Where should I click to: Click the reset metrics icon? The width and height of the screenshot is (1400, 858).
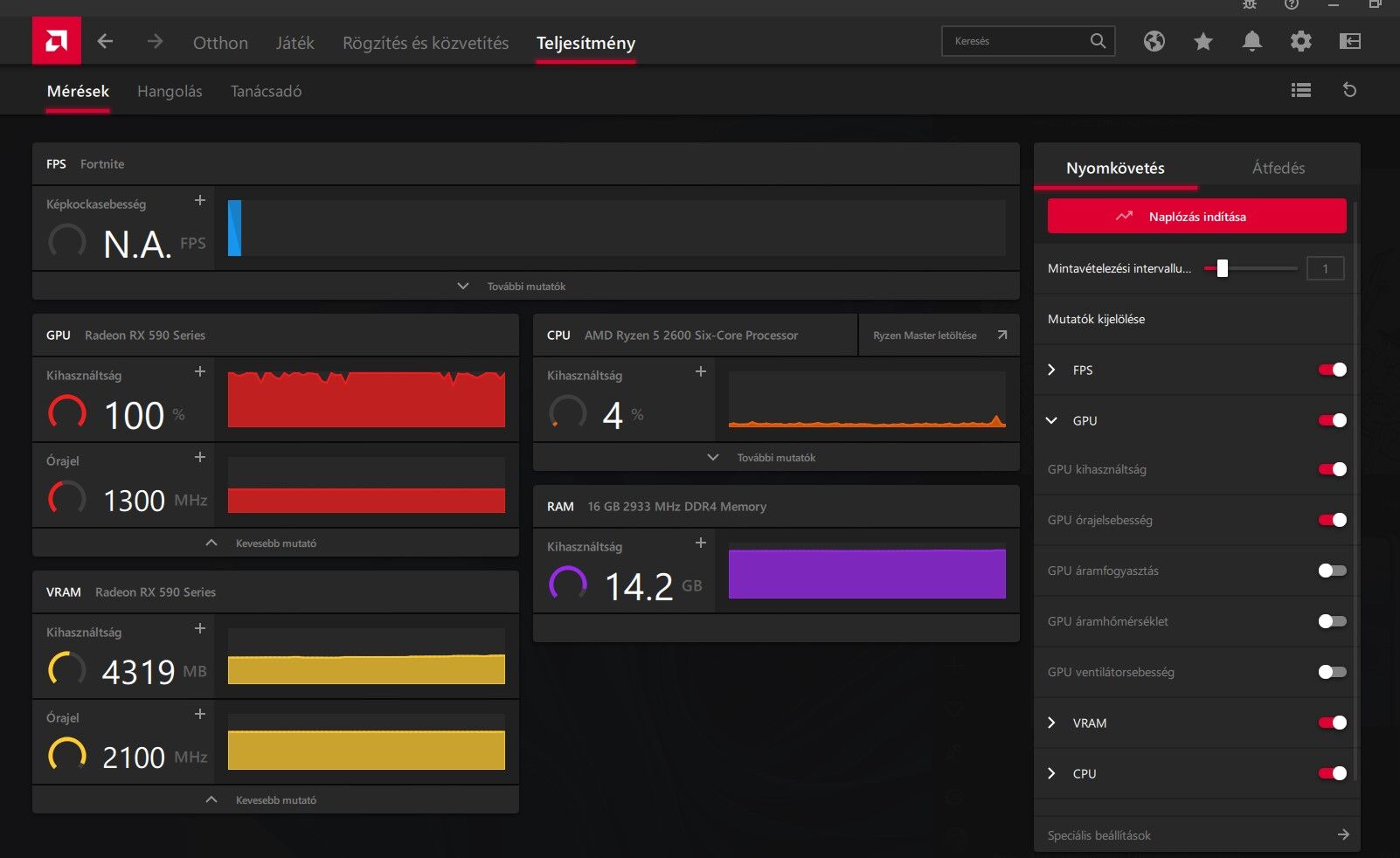1349,90
